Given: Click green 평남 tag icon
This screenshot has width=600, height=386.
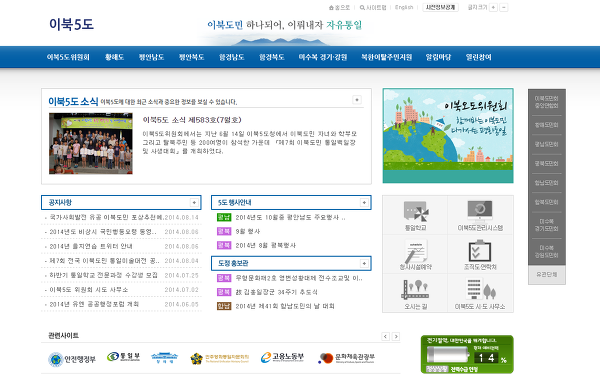Looking at the screenshot, I should (x=224, y=217).
